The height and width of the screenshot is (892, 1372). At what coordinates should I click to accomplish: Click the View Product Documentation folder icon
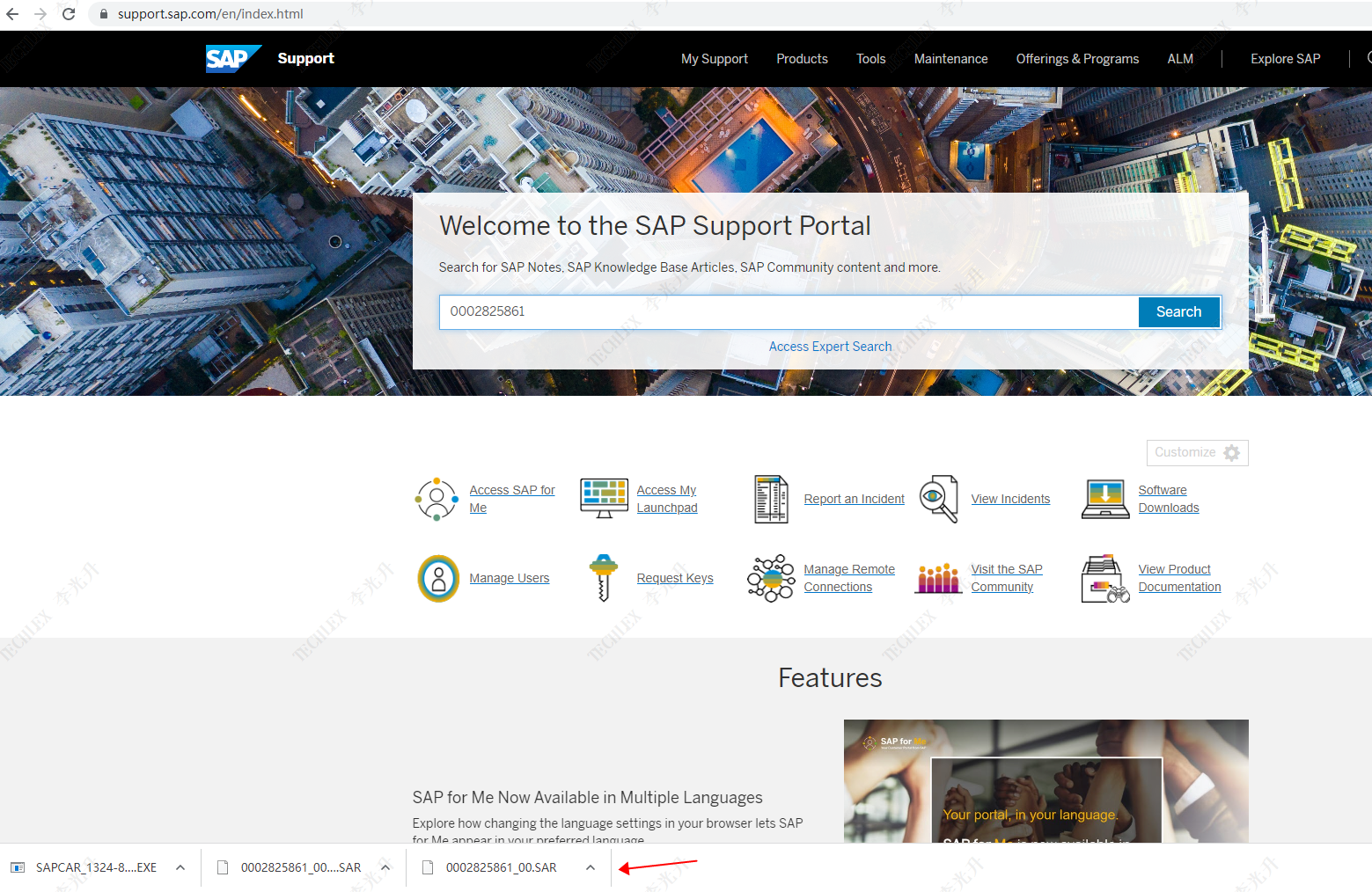click(x=1105, y=579)
